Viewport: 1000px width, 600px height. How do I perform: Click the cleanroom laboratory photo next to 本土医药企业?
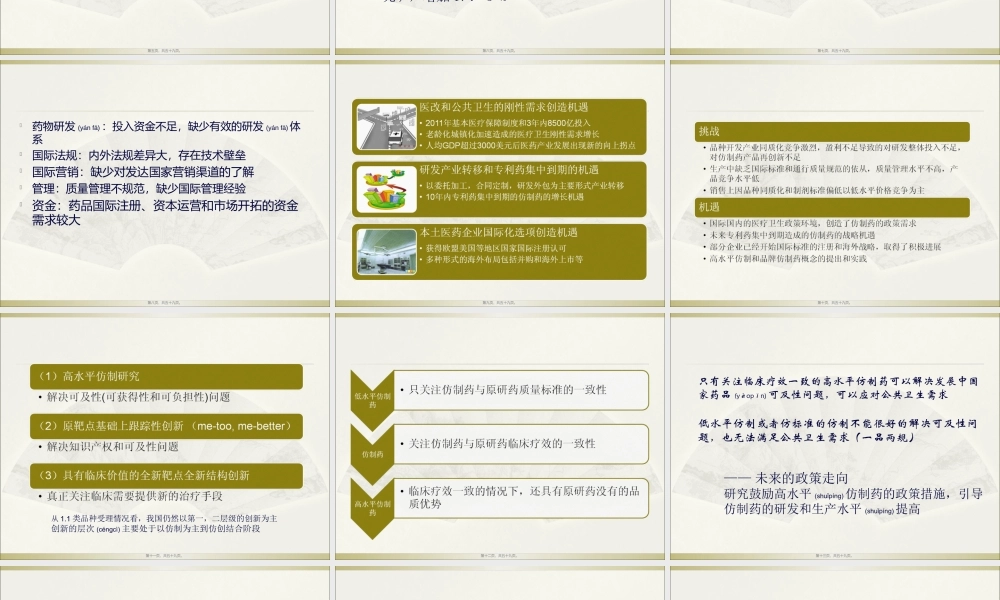[388, 250]
